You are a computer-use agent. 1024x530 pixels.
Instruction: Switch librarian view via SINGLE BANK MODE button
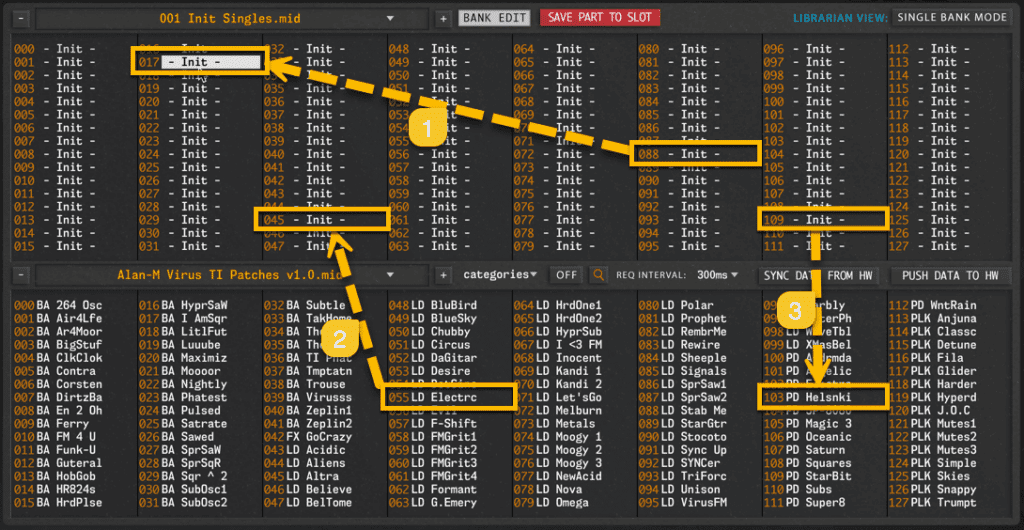tap(952, 18)
